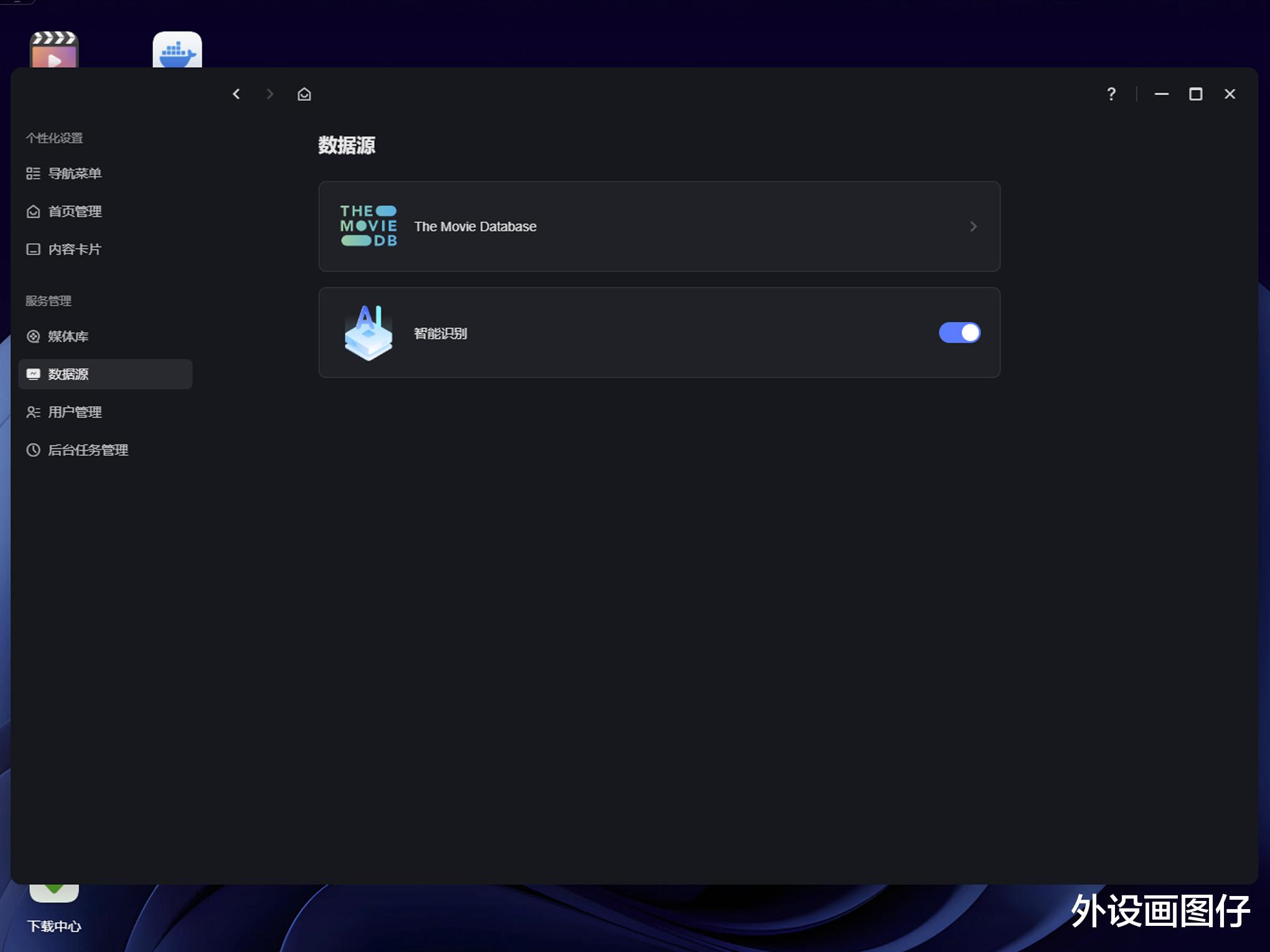Click The Movie DB logo
Viewport: 1270px width, 952px height.
(x=369, y=226)
